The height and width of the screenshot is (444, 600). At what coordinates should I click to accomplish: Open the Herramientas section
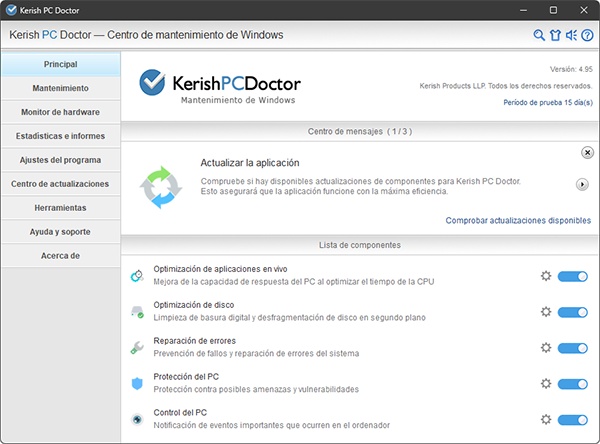coord(60,208)
